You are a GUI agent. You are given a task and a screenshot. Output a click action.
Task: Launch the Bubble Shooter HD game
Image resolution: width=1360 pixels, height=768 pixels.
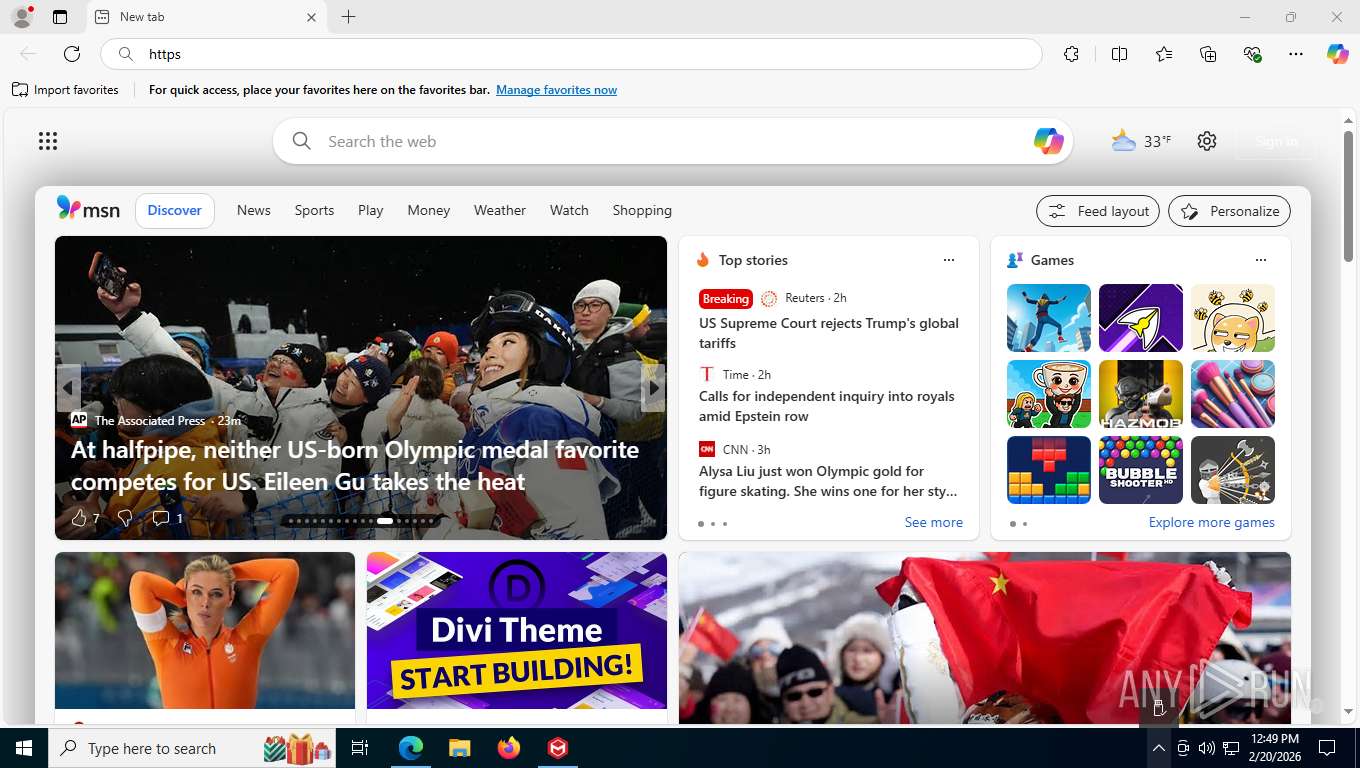pyautogui.click(x=1141, y=470)
